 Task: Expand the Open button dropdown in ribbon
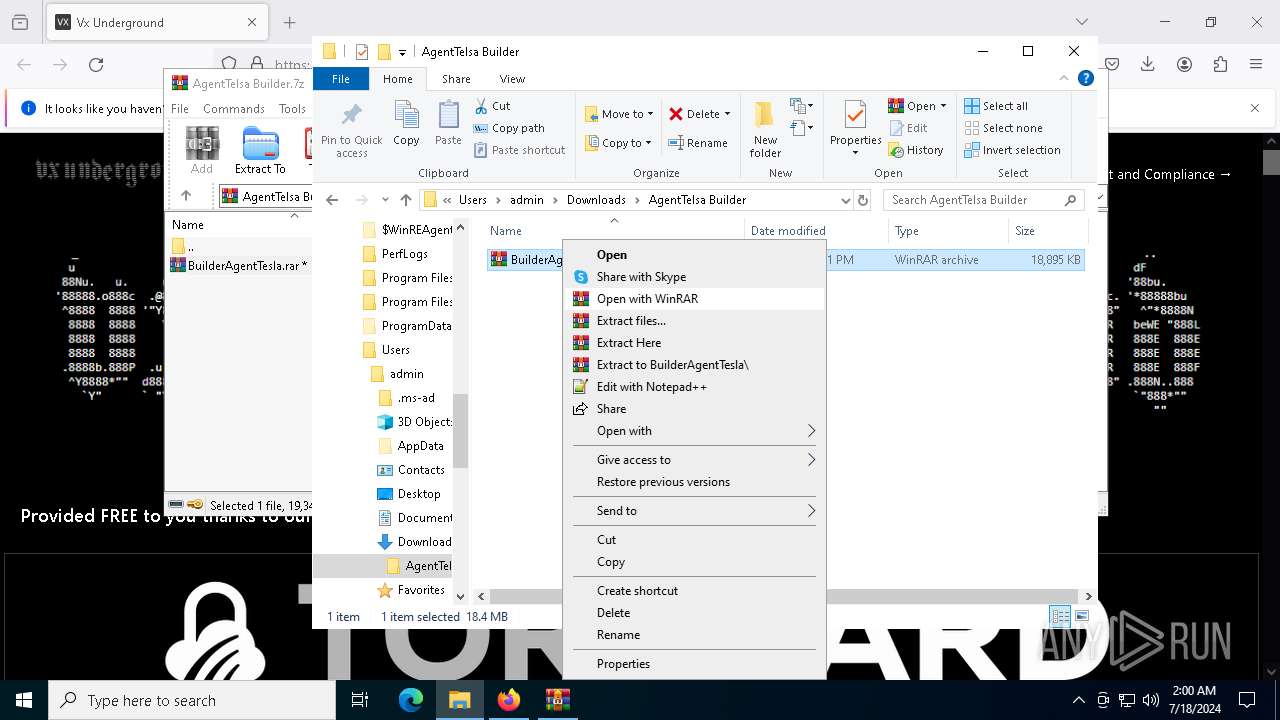(x=943, y=106)
